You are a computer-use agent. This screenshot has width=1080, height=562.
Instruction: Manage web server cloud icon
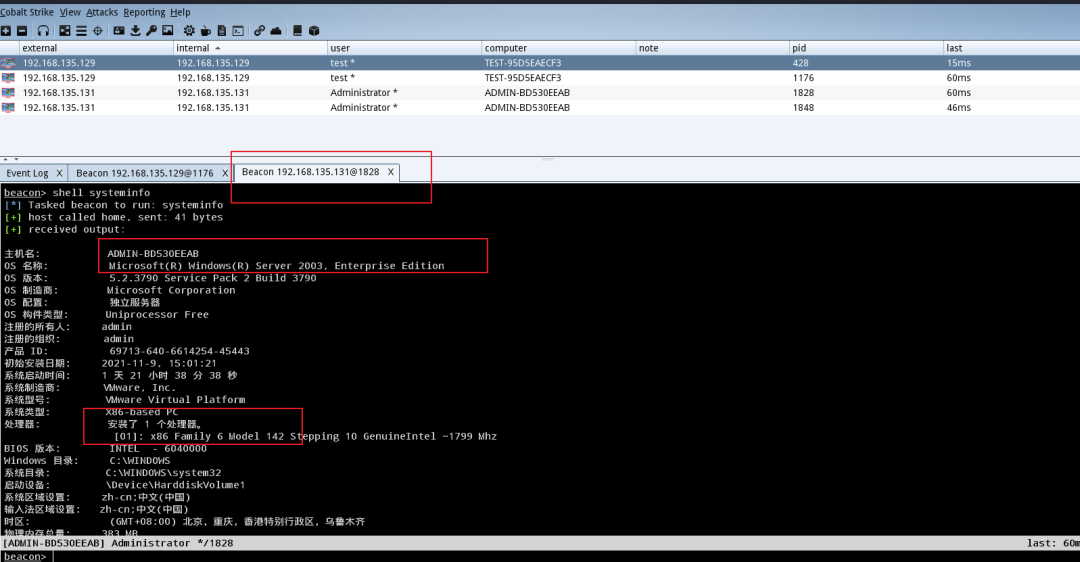tap(276, 30)
